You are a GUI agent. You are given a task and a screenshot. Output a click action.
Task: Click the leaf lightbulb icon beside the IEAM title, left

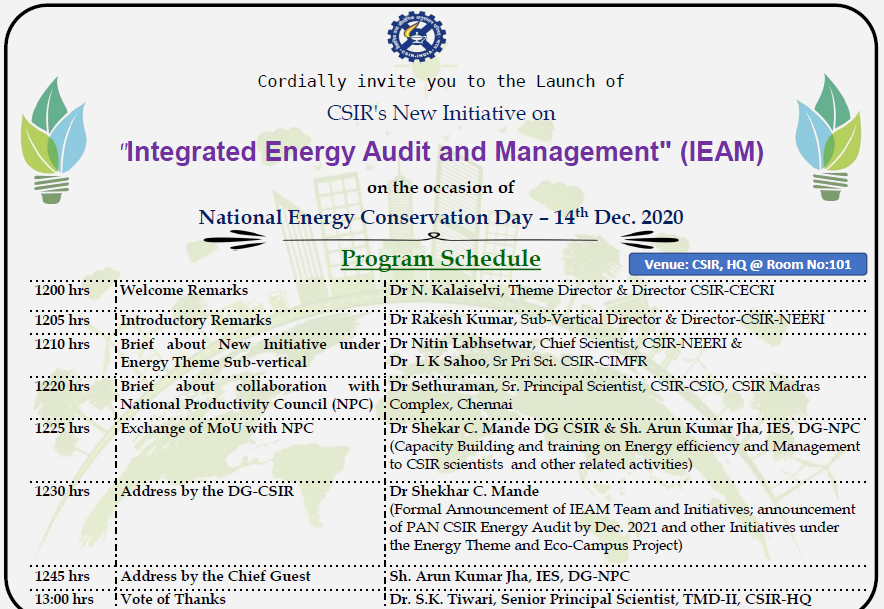point(53,140)
